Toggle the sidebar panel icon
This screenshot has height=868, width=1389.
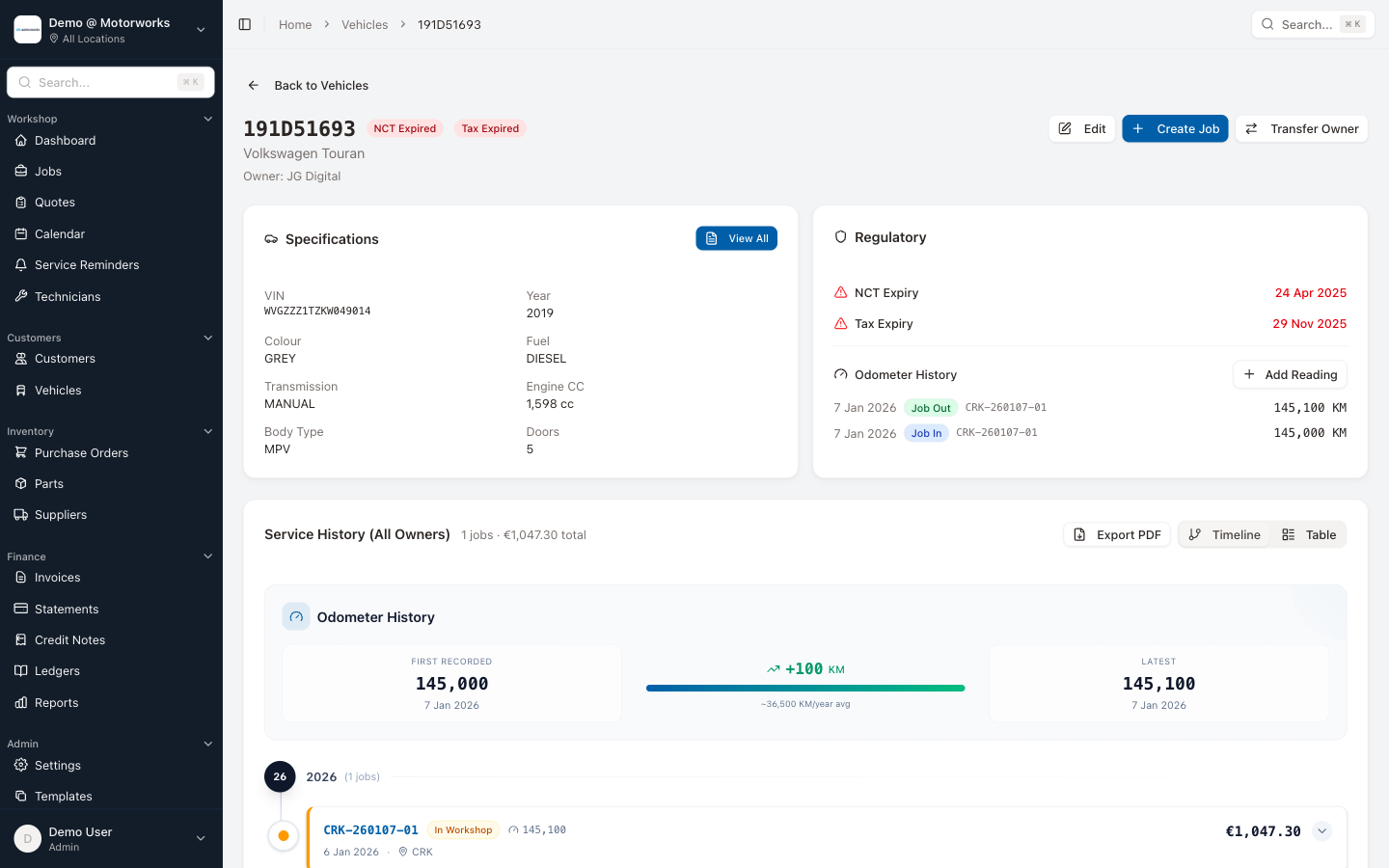pyautogui.click(x=245, y=24)
